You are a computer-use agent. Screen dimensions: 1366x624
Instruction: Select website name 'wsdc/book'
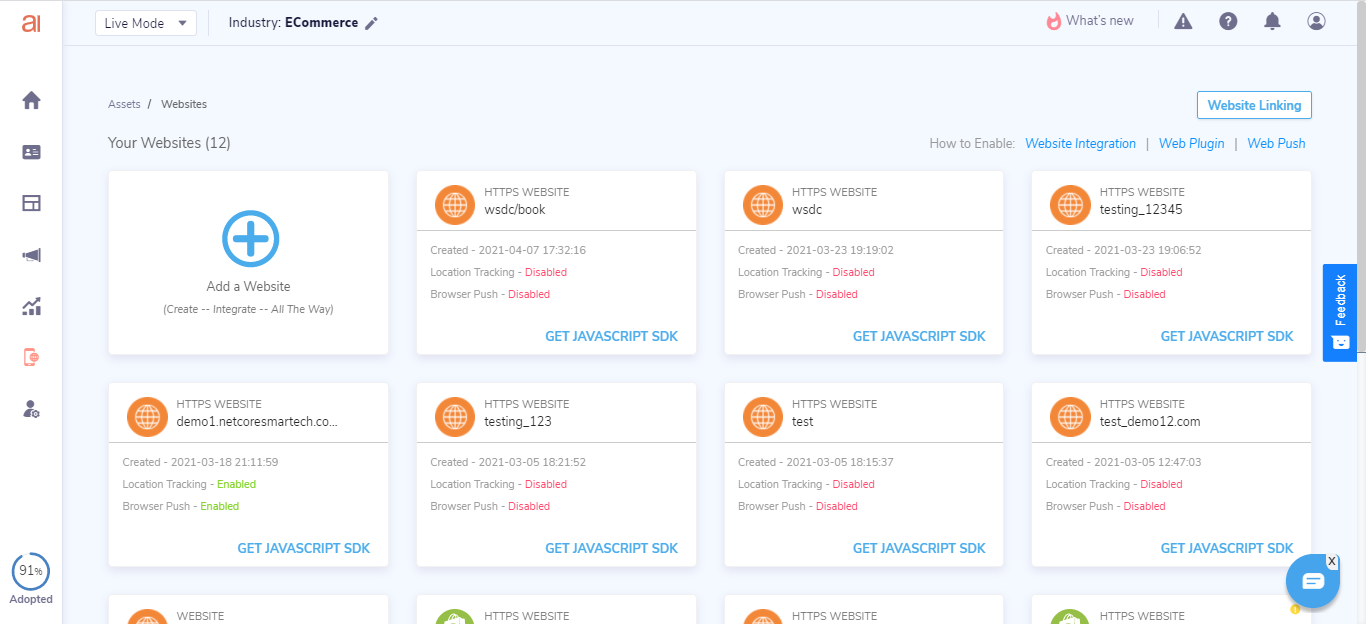515,210
